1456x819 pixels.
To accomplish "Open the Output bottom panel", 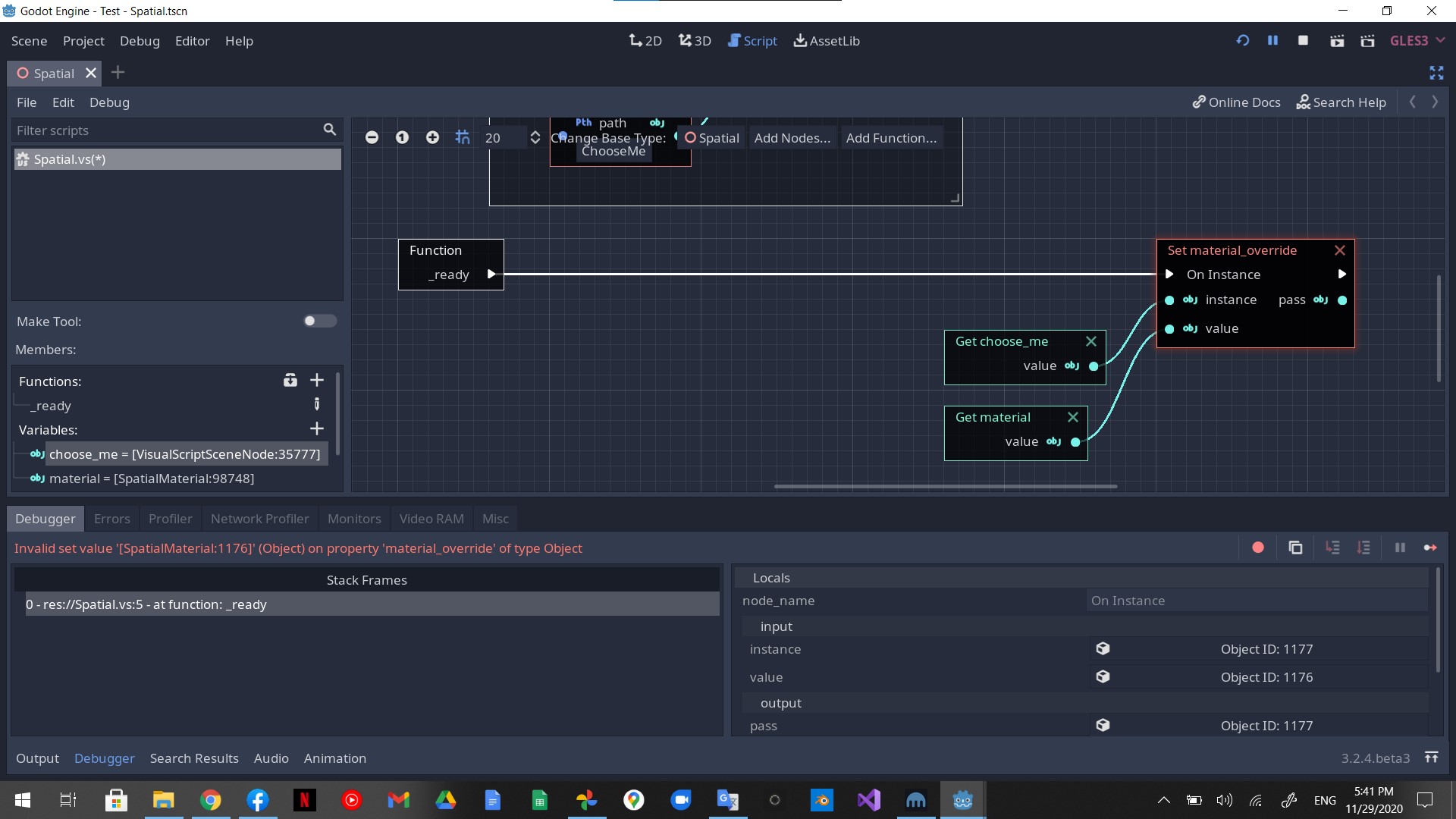I will coord(37,758).
